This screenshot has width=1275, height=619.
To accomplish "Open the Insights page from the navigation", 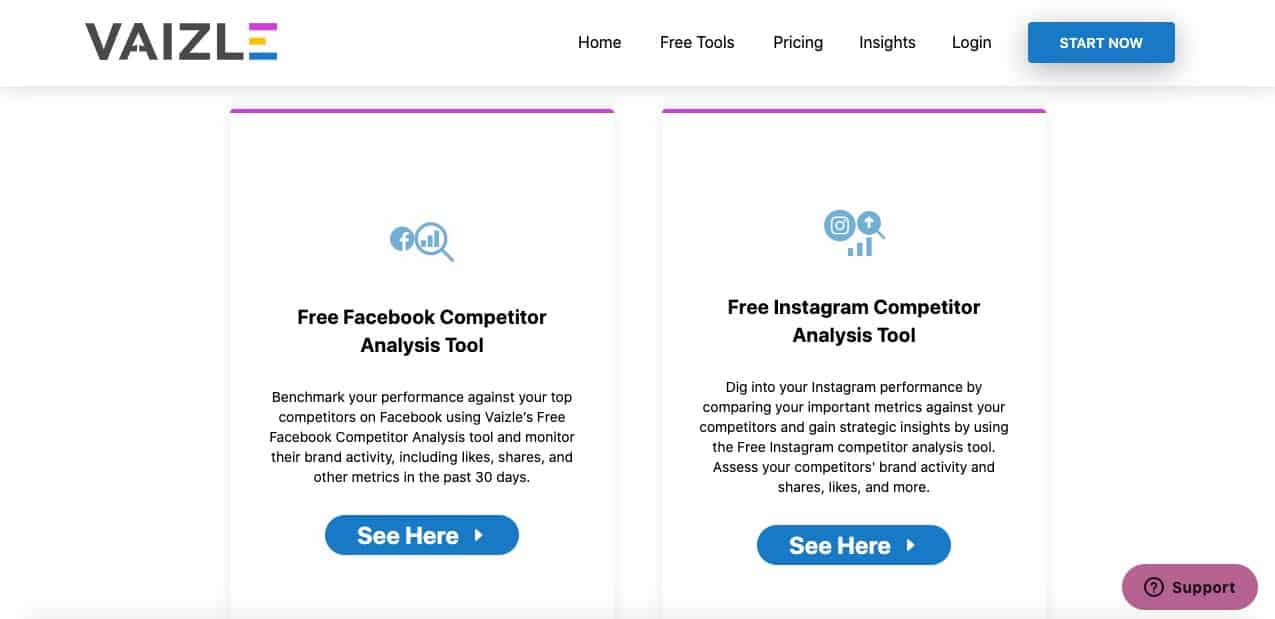I will (x=886, y=42).
